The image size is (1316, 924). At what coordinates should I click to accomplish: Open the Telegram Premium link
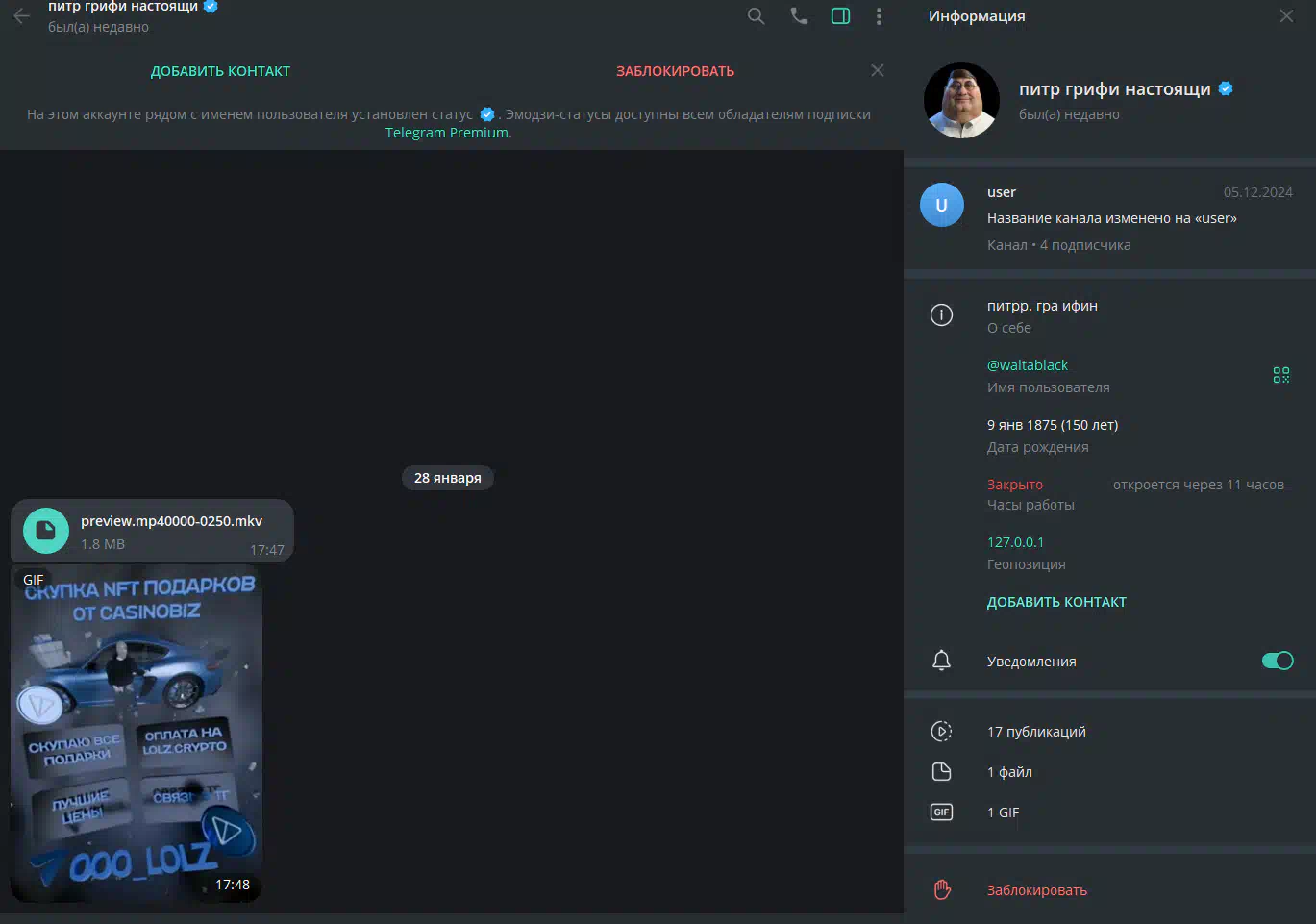click(x=447, y=133)
